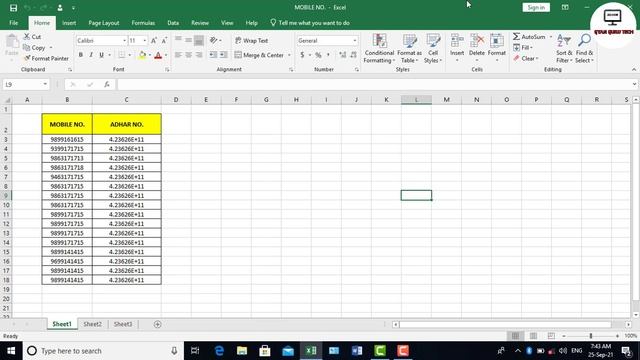This screenshot has height=360, width=640.
Task: Apply accounting dollar number format
Action: click(302, 55)
